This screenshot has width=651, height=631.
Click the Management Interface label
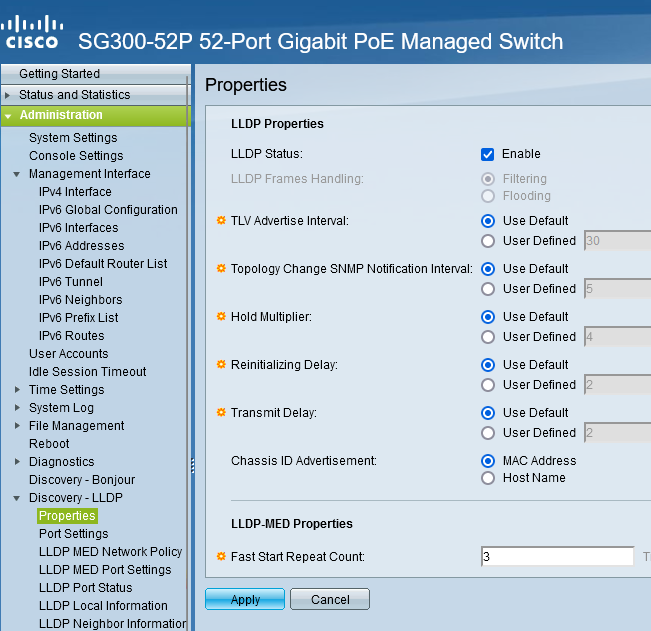tap(90, 174)
